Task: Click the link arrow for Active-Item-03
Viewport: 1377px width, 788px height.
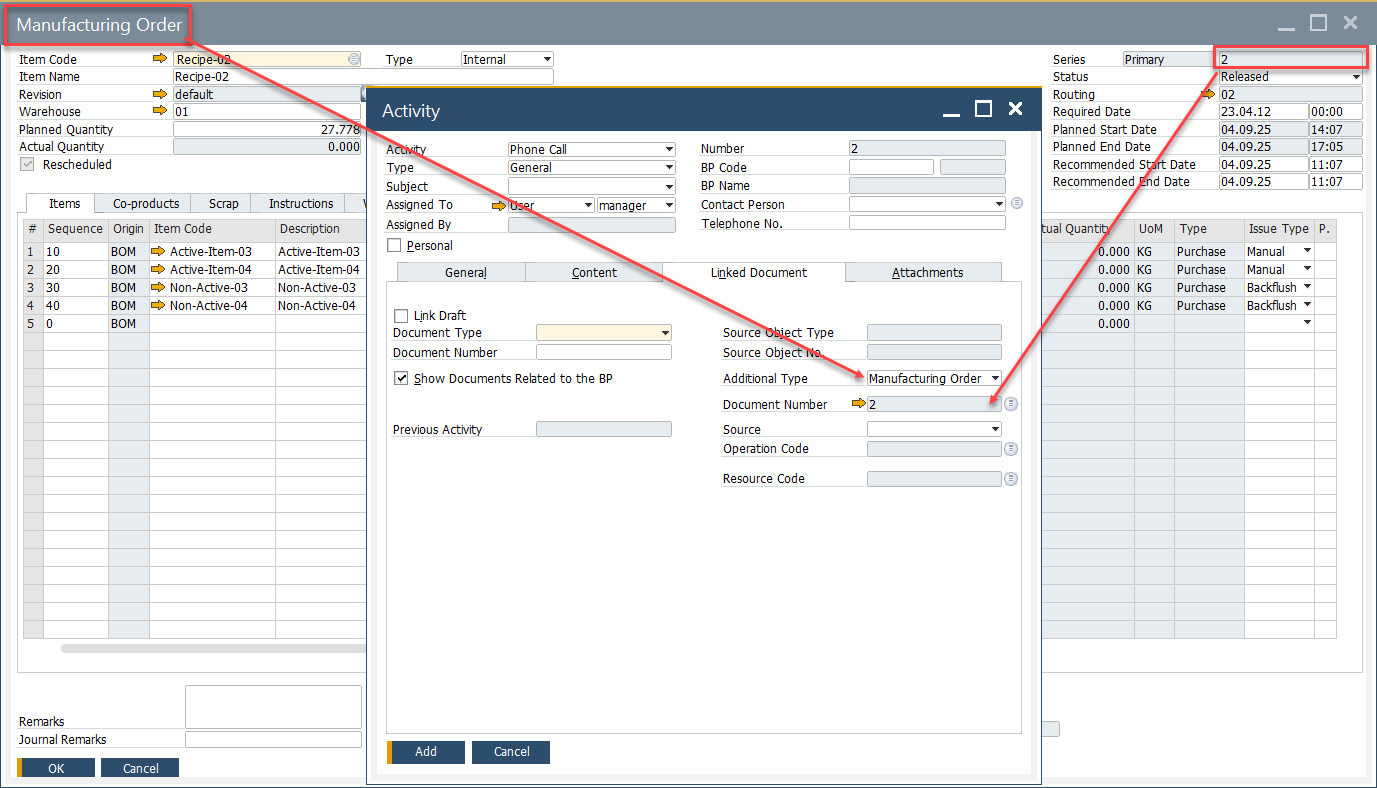Action: pos(160,251)
